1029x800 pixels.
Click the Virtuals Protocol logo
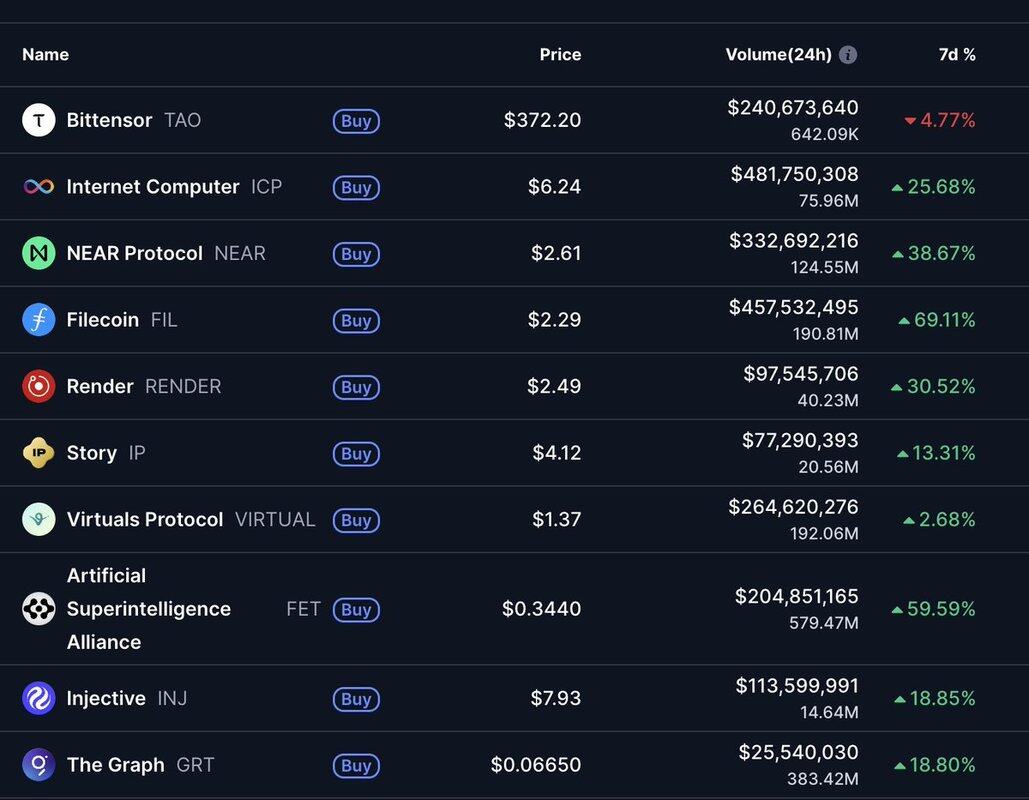click(38, 520)
